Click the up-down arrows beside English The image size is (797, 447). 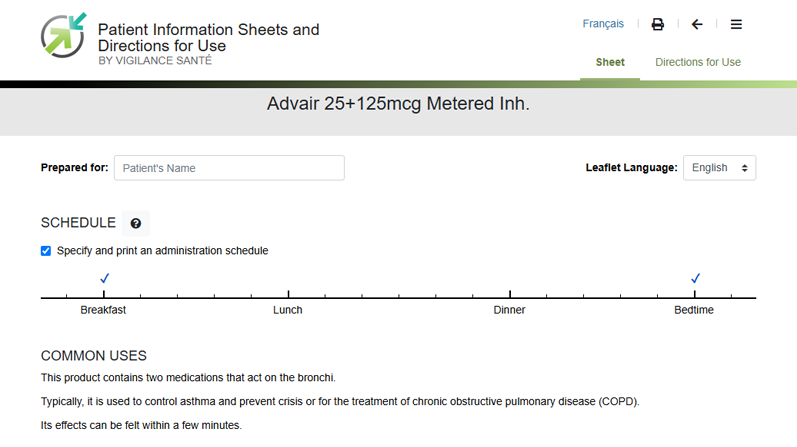click(x=744, y=168)
